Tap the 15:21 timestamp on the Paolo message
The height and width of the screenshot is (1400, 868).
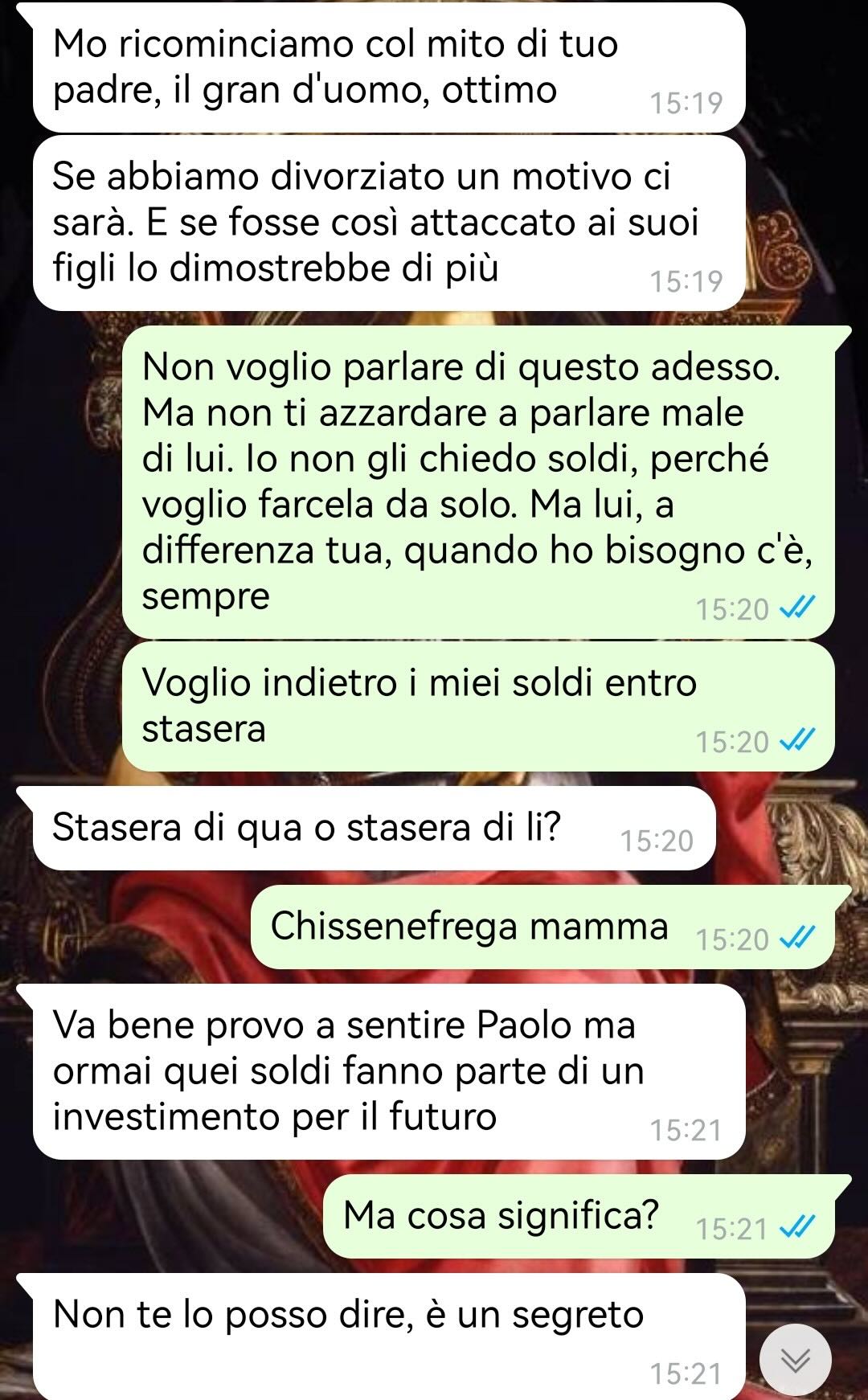pos(686,1130)
